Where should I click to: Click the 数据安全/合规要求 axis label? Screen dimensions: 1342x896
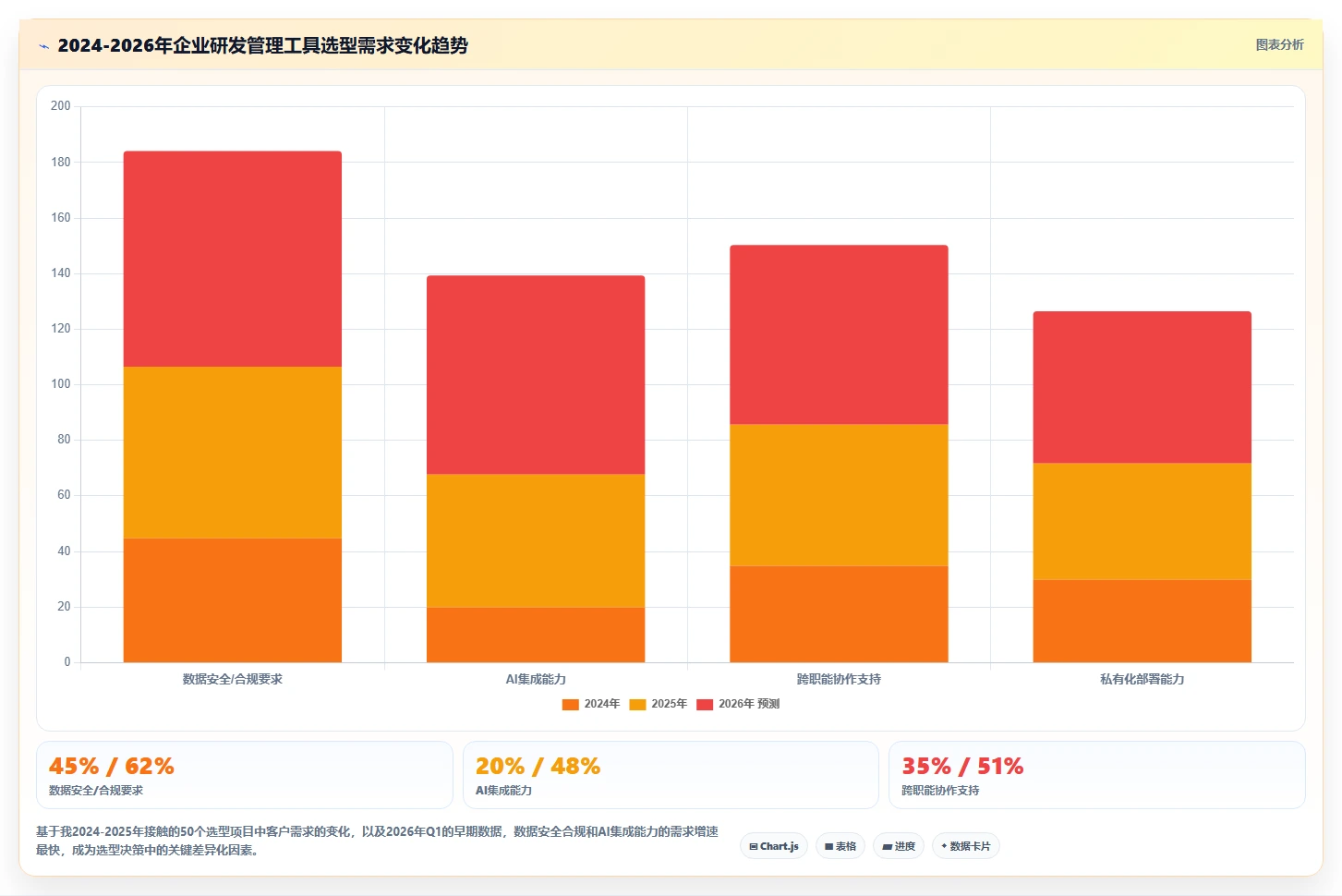click(x=233, y=679)
